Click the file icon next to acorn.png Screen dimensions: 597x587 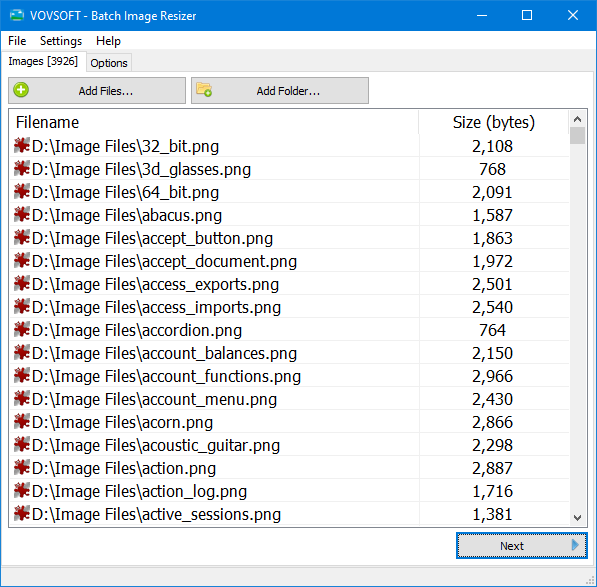click(x=22, y=421)
